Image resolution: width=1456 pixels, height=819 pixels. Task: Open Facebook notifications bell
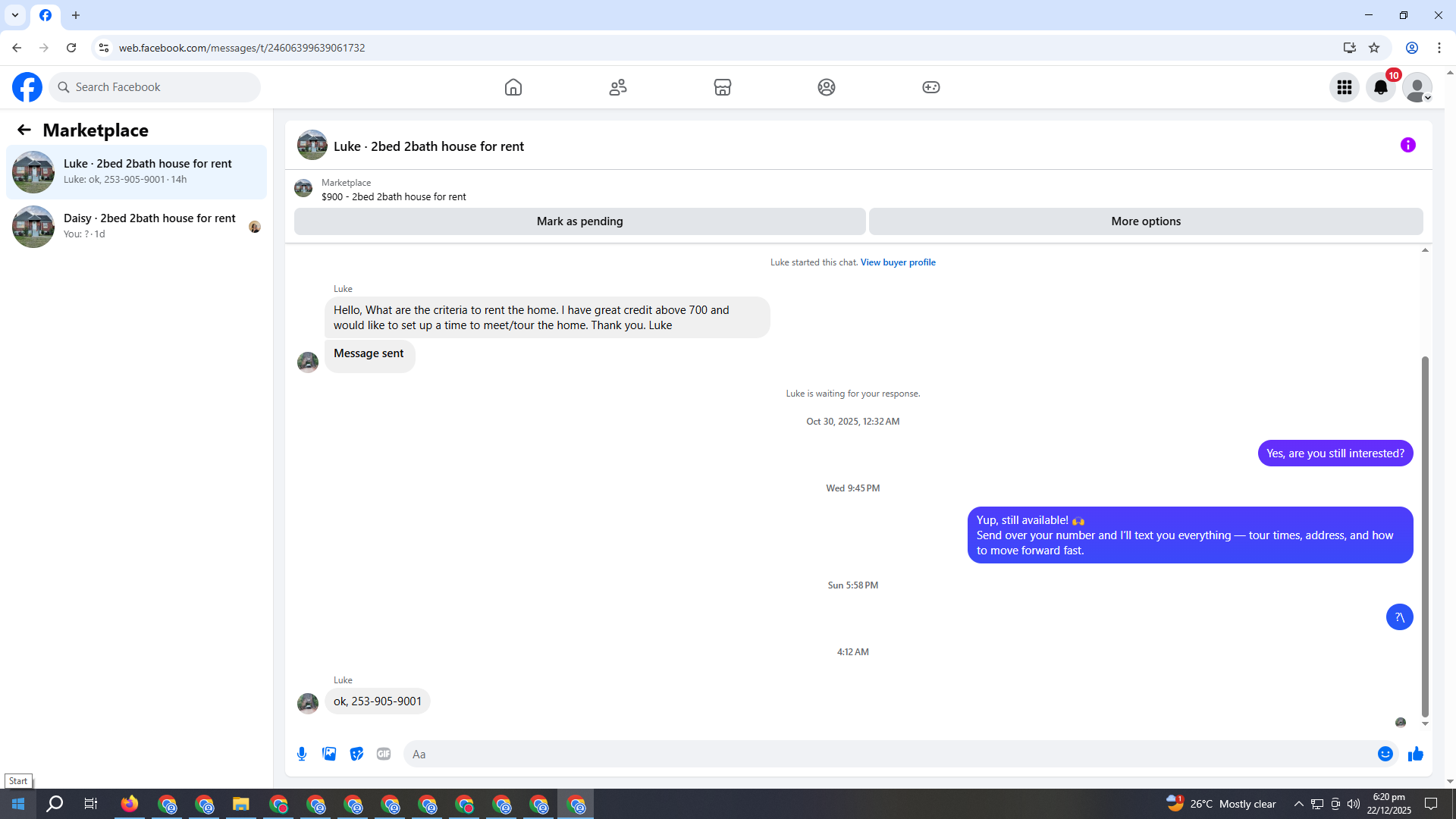(1380, 87)
